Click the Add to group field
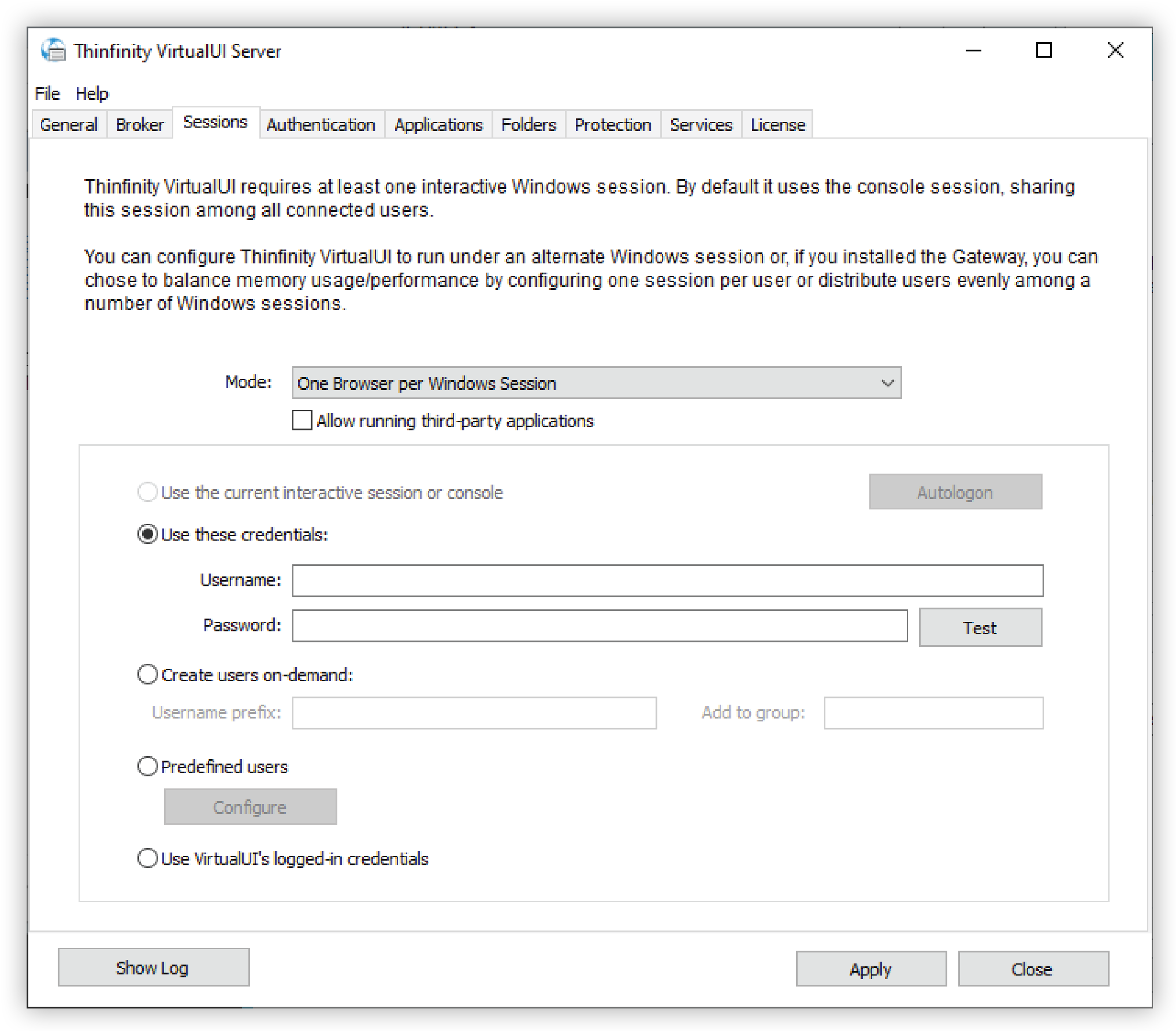Viewport: 1176px width, 1031px height. [x=933, y=713]
